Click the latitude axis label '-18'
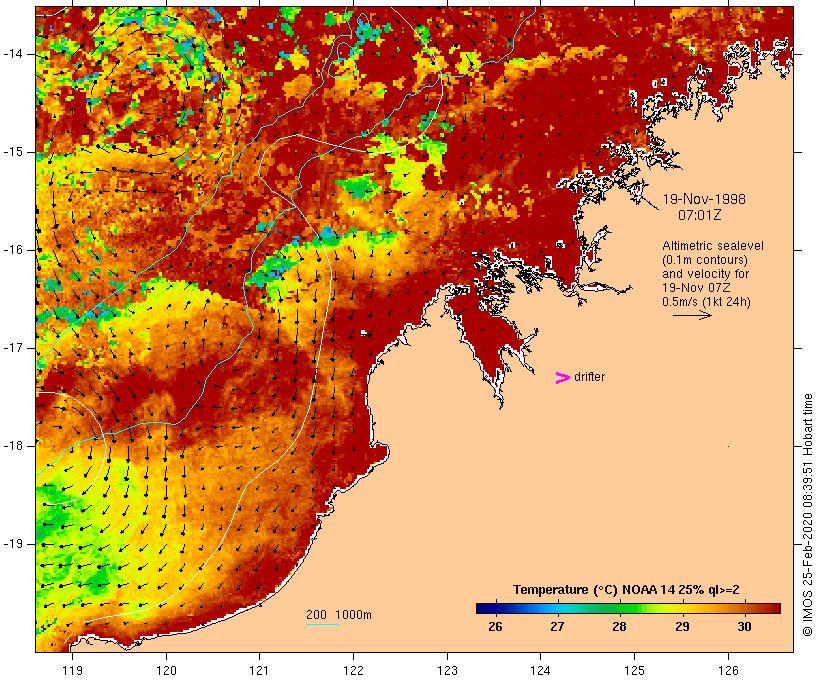This screenshot has width=820, height=680. pyautogui.click(x=12, y=446)
